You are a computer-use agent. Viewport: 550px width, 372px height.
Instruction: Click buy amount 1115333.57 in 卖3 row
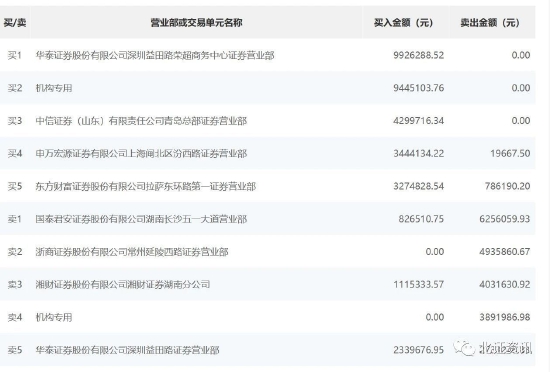point(418,284)
